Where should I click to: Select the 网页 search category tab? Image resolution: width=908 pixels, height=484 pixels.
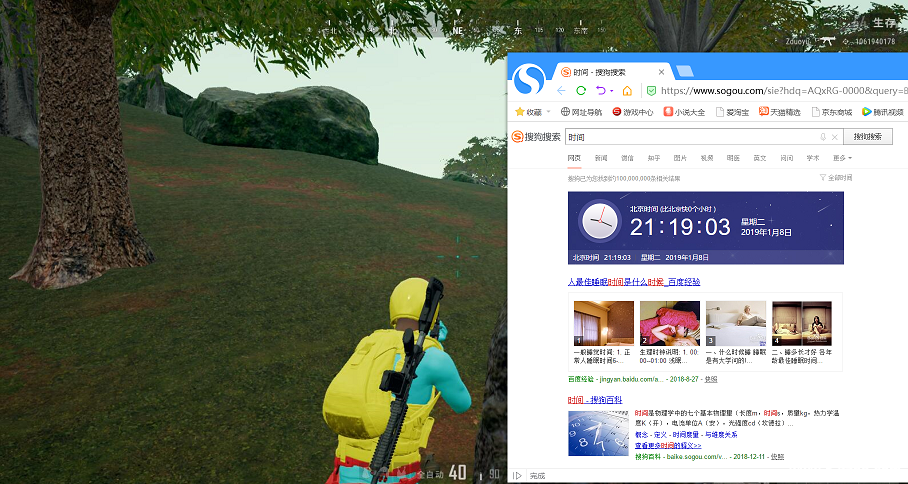(574, 158)
